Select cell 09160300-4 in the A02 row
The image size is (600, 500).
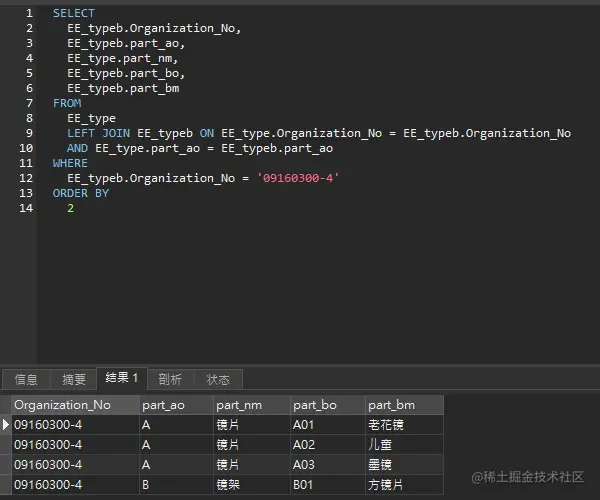click(75, 445)
